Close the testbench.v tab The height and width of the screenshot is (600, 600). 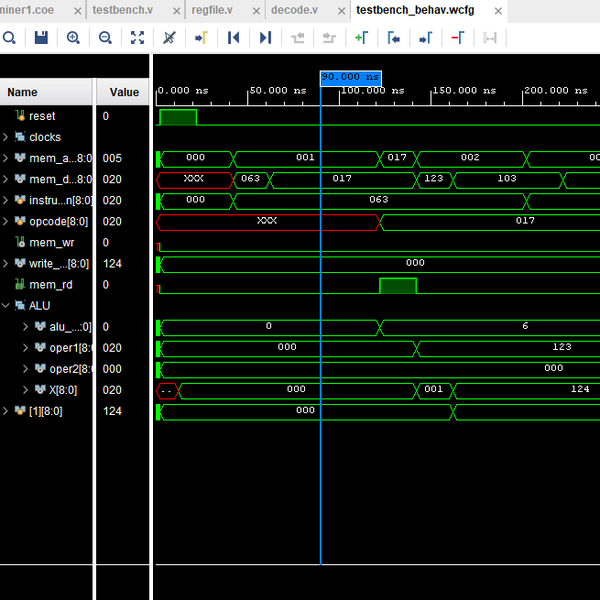point(176,11)
